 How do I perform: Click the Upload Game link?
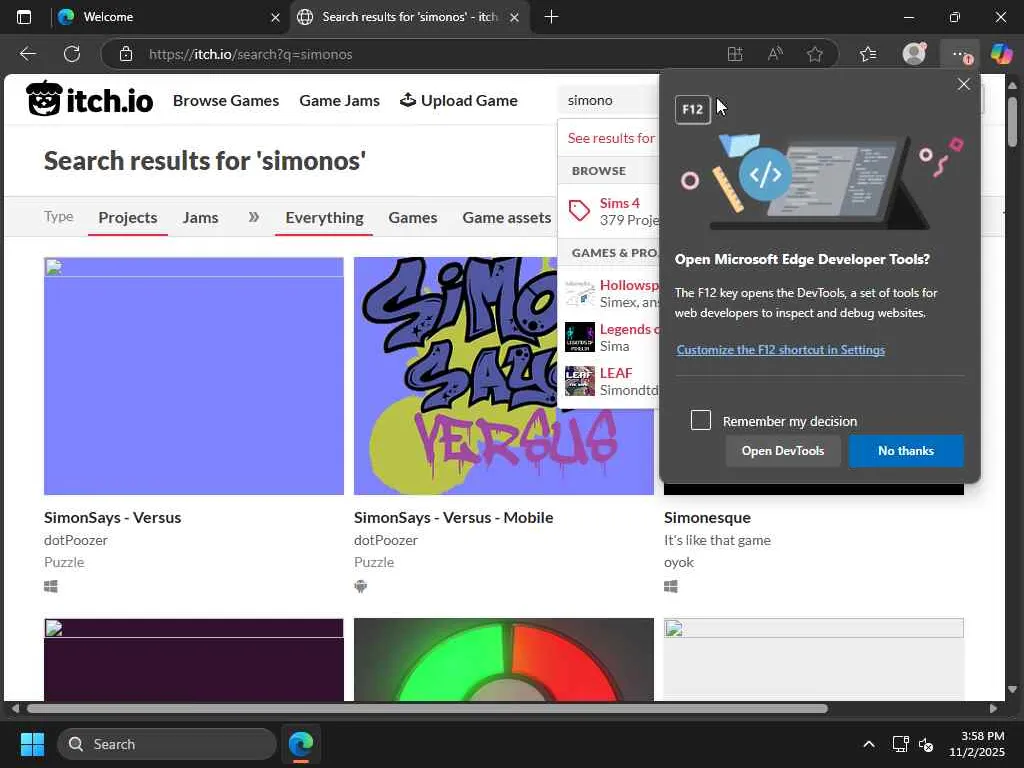click(458, 101)
